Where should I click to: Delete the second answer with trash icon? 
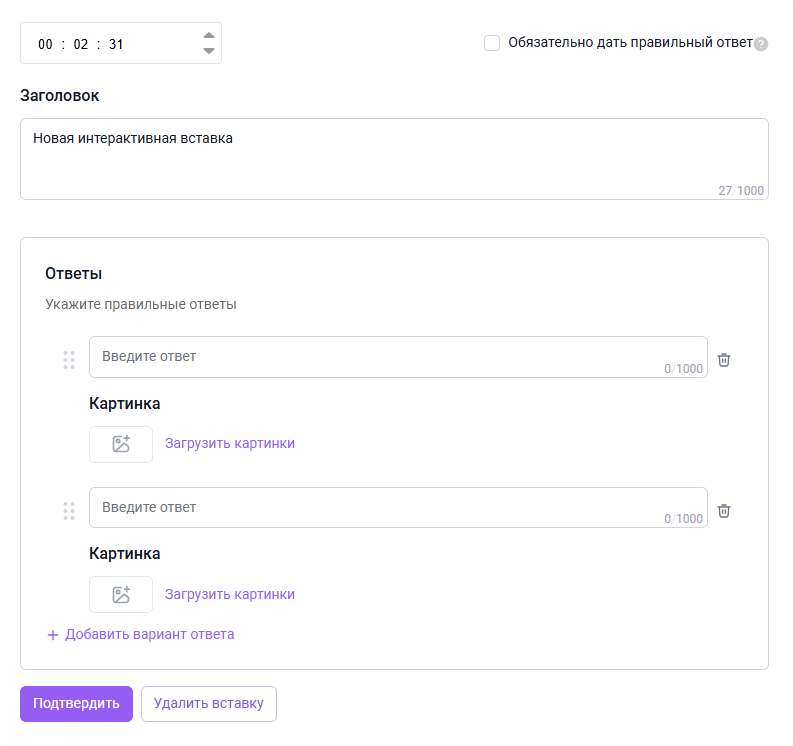point(724,511)
